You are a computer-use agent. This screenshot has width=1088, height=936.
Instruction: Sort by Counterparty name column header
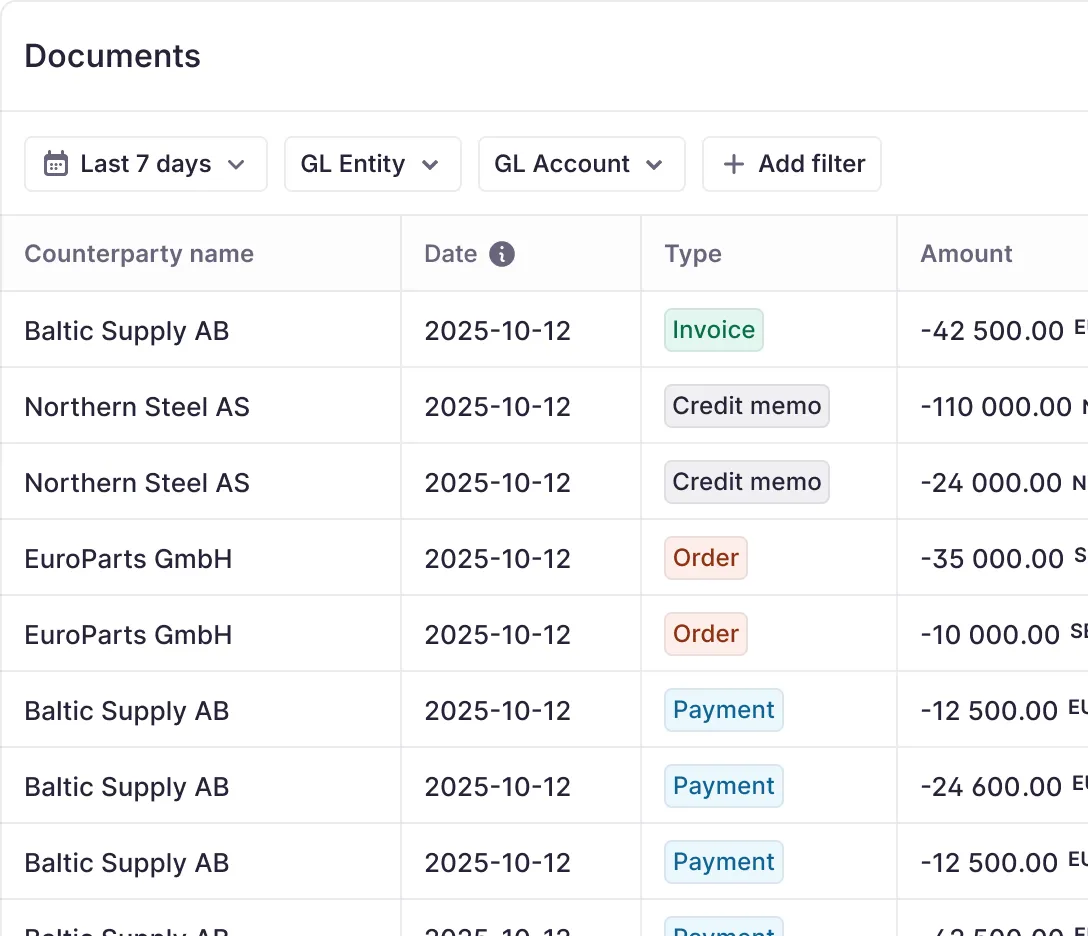139,254
